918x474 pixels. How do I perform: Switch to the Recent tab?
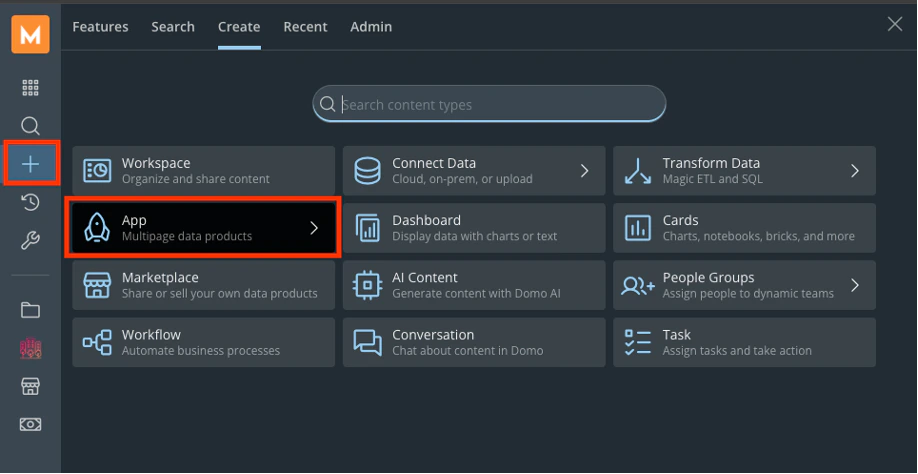click(x=305, y=27)
